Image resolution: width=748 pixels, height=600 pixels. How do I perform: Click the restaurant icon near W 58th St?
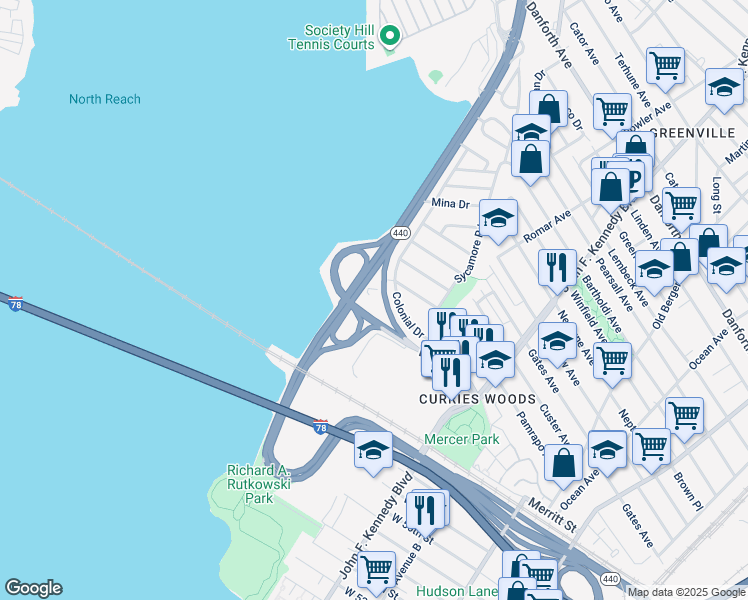[x=427, y=510]
